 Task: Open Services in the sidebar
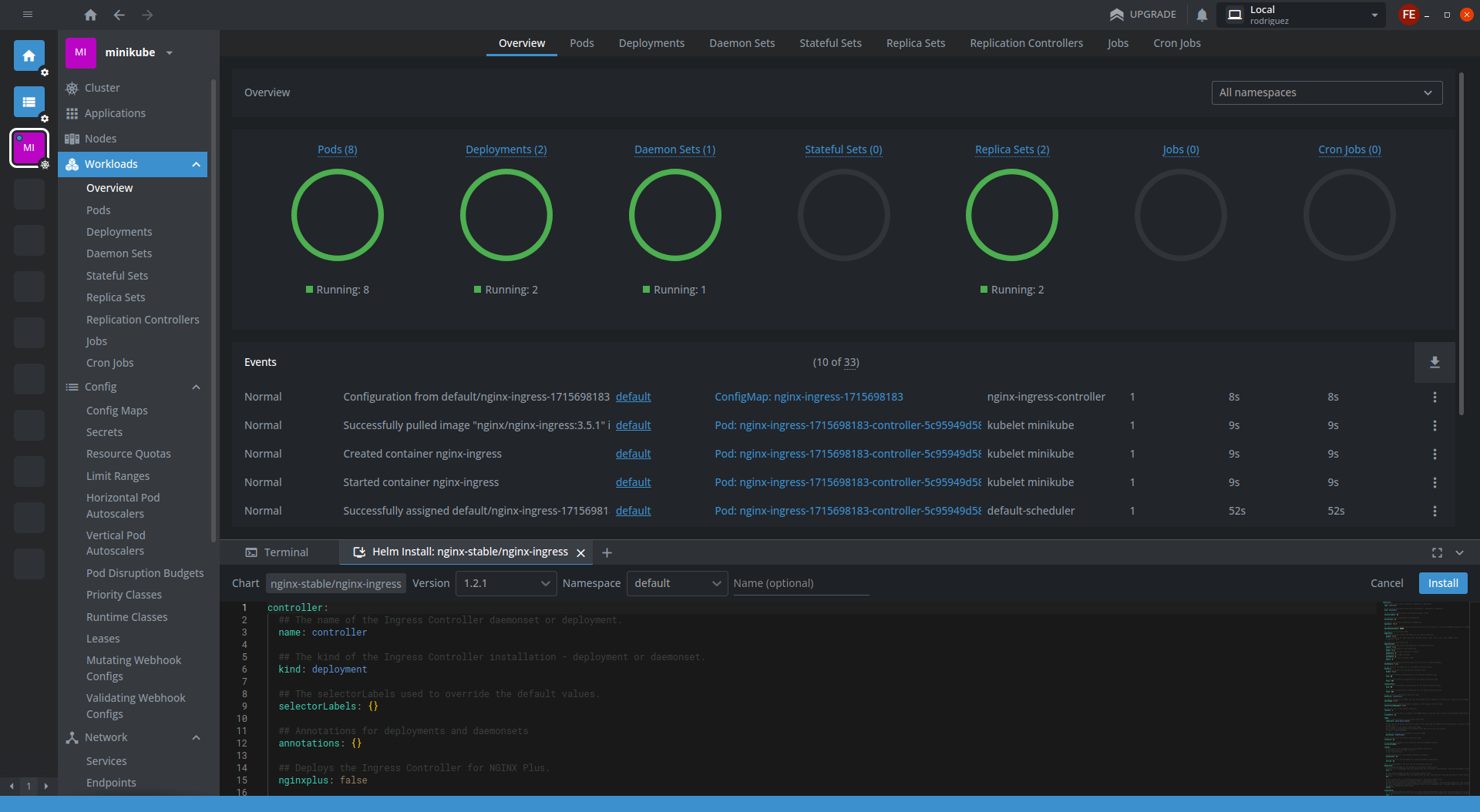point(106,761)
